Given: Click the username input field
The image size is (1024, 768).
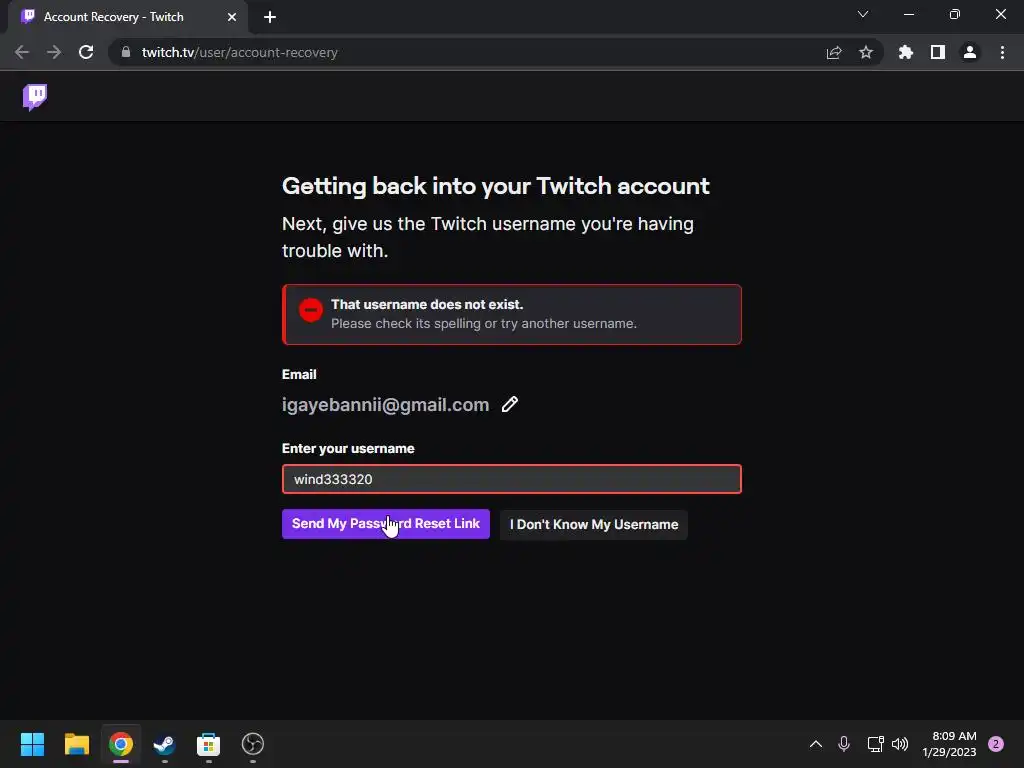Looking at the screenshot, I should click(511, 479).
